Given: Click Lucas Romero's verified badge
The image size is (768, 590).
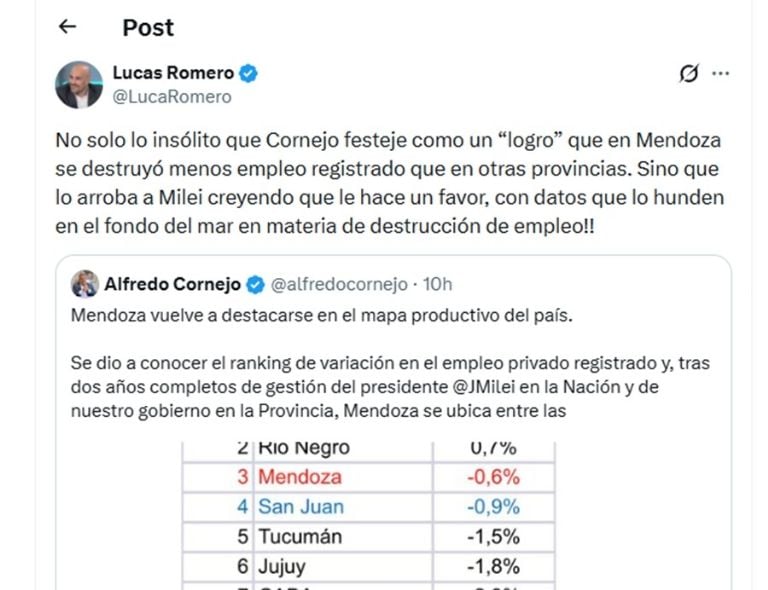Looking at the screenshot, I should point(248,73).
